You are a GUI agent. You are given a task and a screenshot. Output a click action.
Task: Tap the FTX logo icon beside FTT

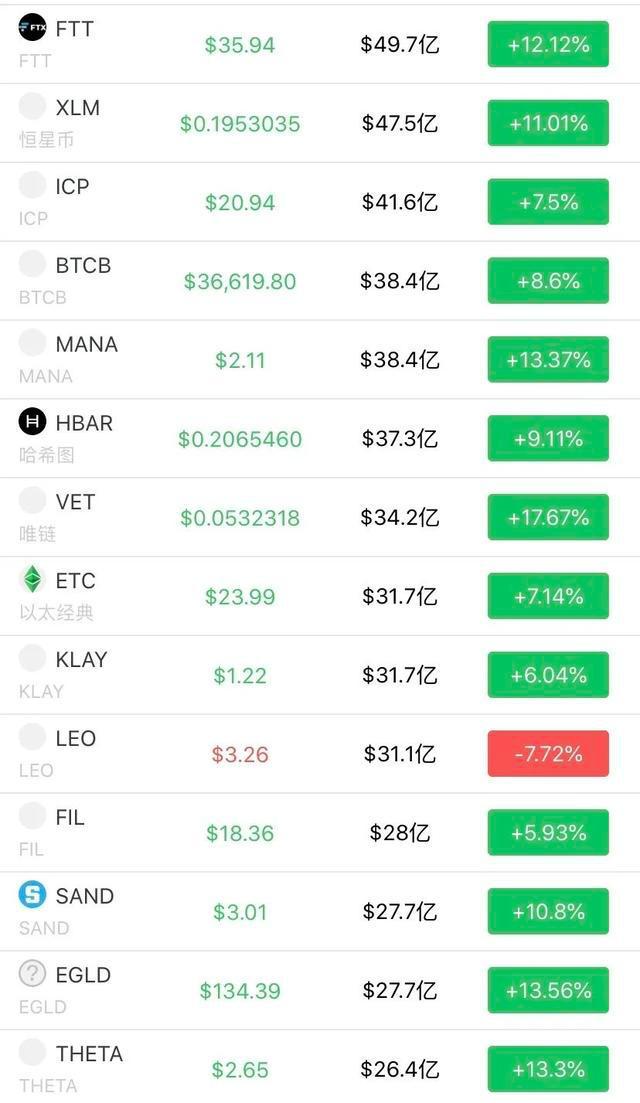coord(32,27)
